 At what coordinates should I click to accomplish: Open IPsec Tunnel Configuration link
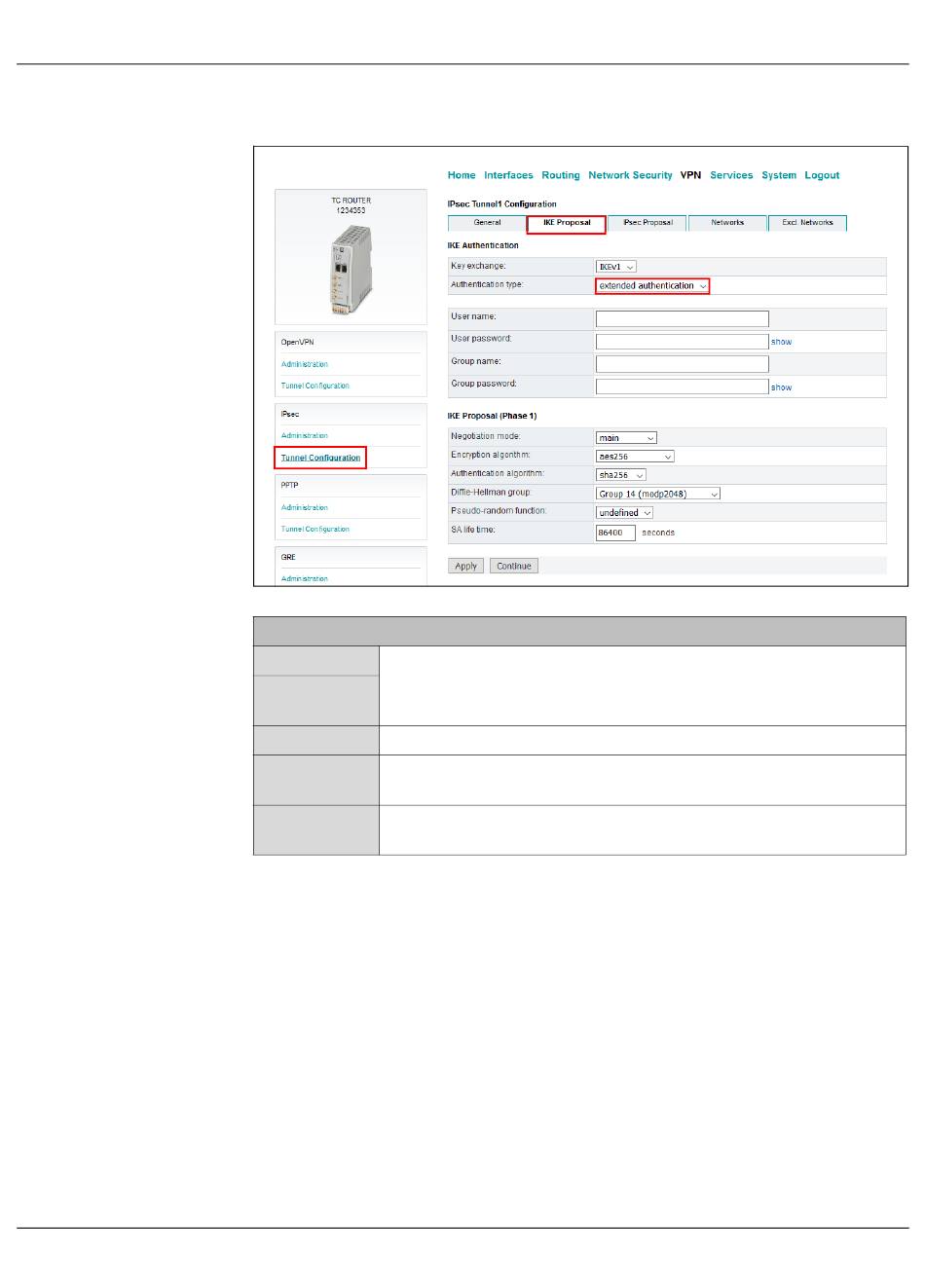(320, 458)
